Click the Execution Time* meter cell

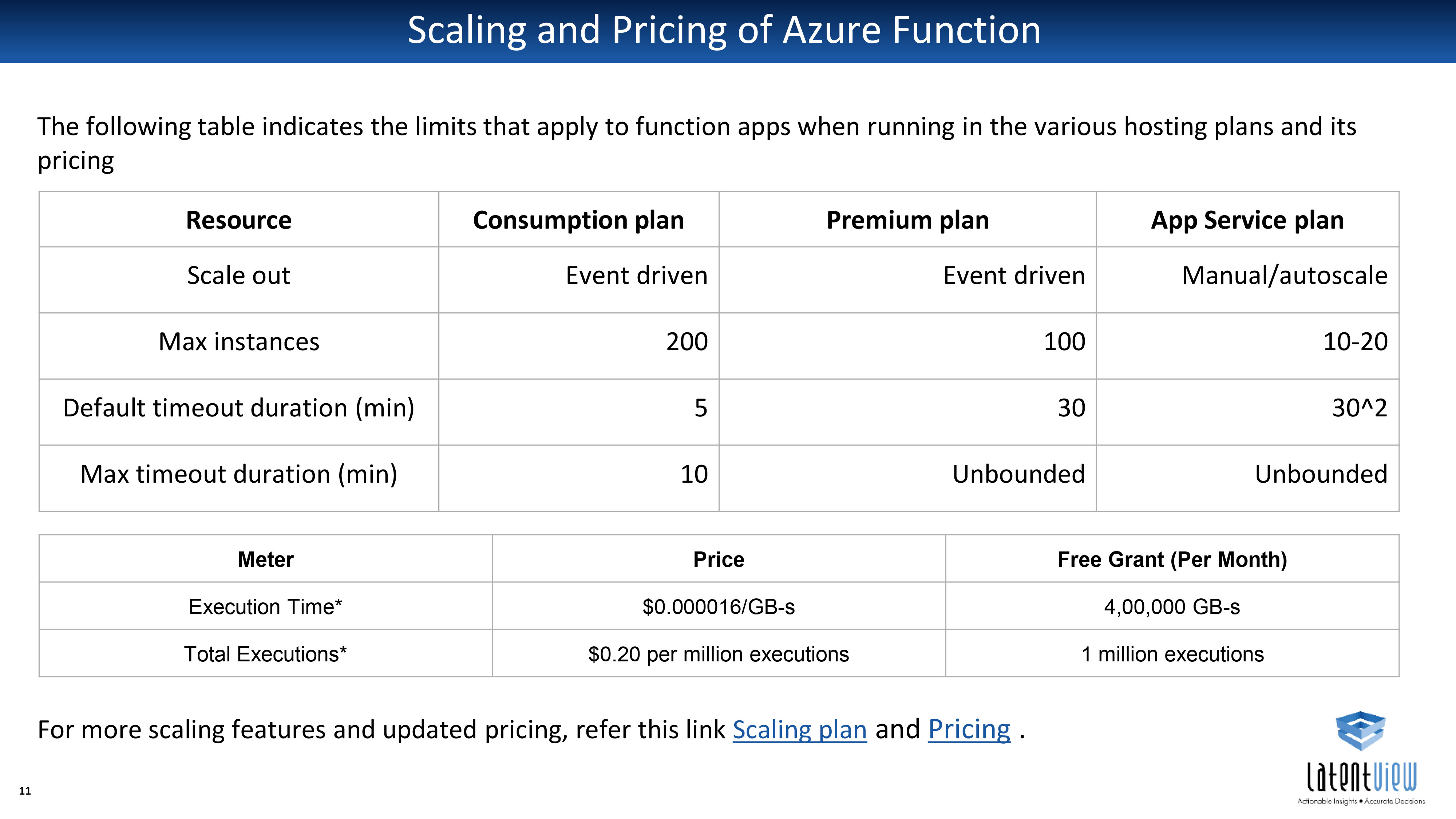pyautogui.click(x=266, y=606)
